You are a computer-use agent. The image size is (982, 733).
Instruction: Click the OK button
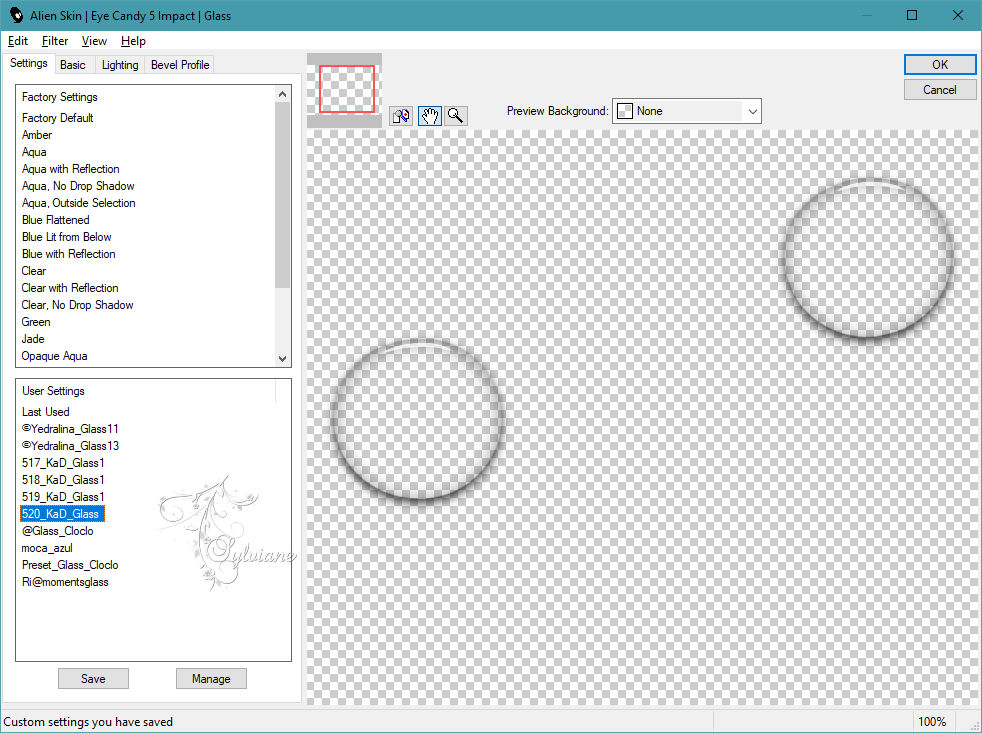939,65
